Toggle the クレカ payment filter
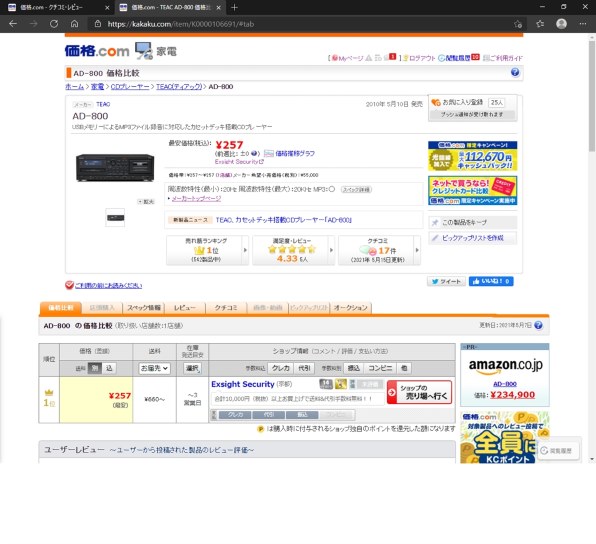Viewport: 596px width, 544px height. [281, 368]
